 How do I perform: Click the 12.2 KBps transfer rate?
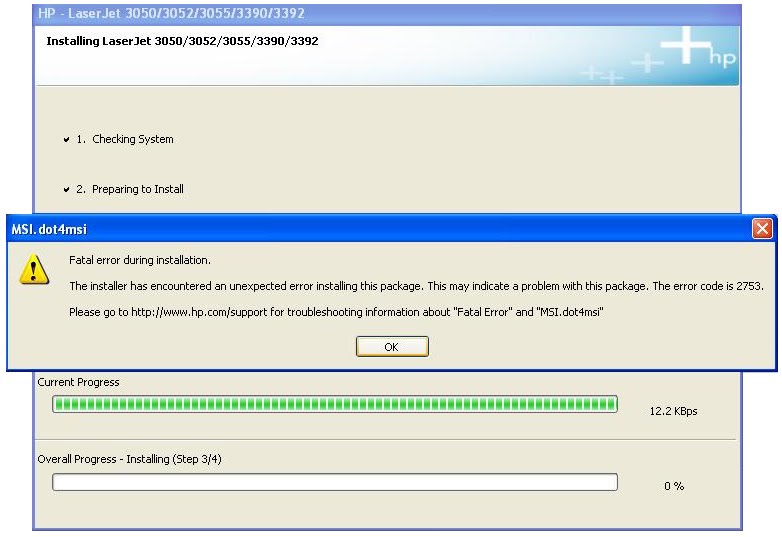tap(673, 411)
